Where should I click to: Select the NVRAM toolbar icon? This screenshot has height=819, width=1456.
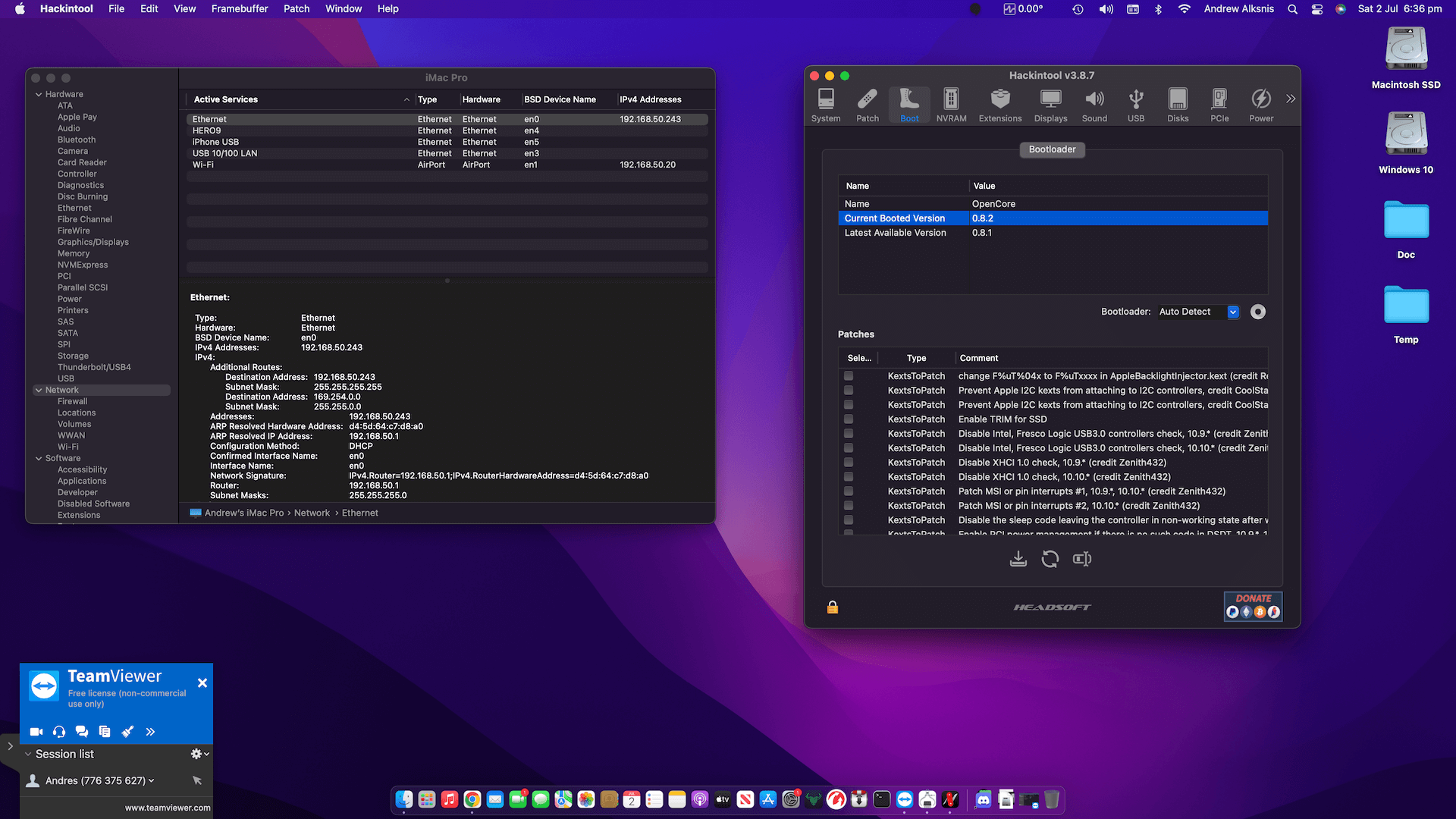tap(951, 105)
